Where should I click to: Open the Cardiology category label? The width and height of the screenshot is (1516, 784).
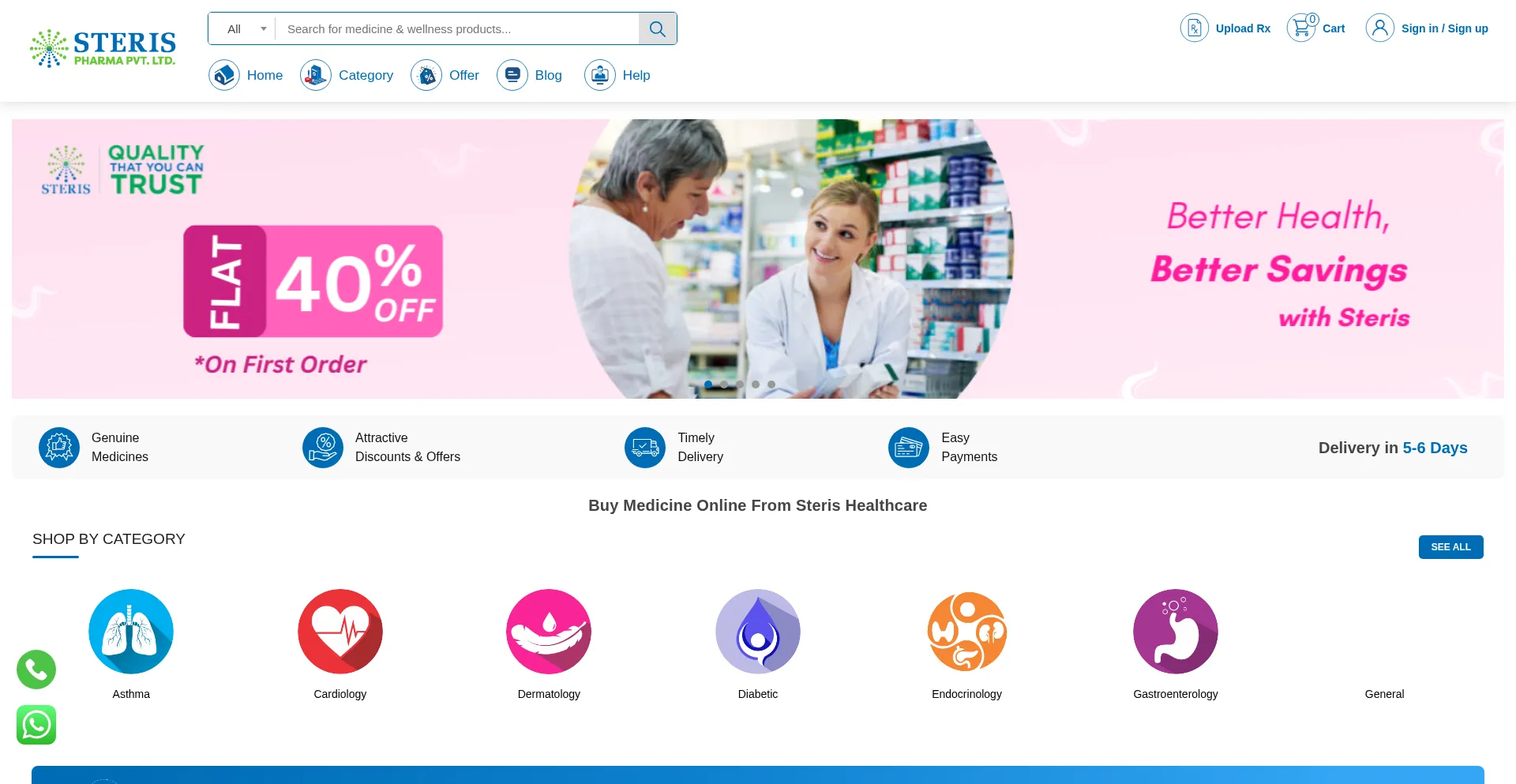tap(340, 694)
